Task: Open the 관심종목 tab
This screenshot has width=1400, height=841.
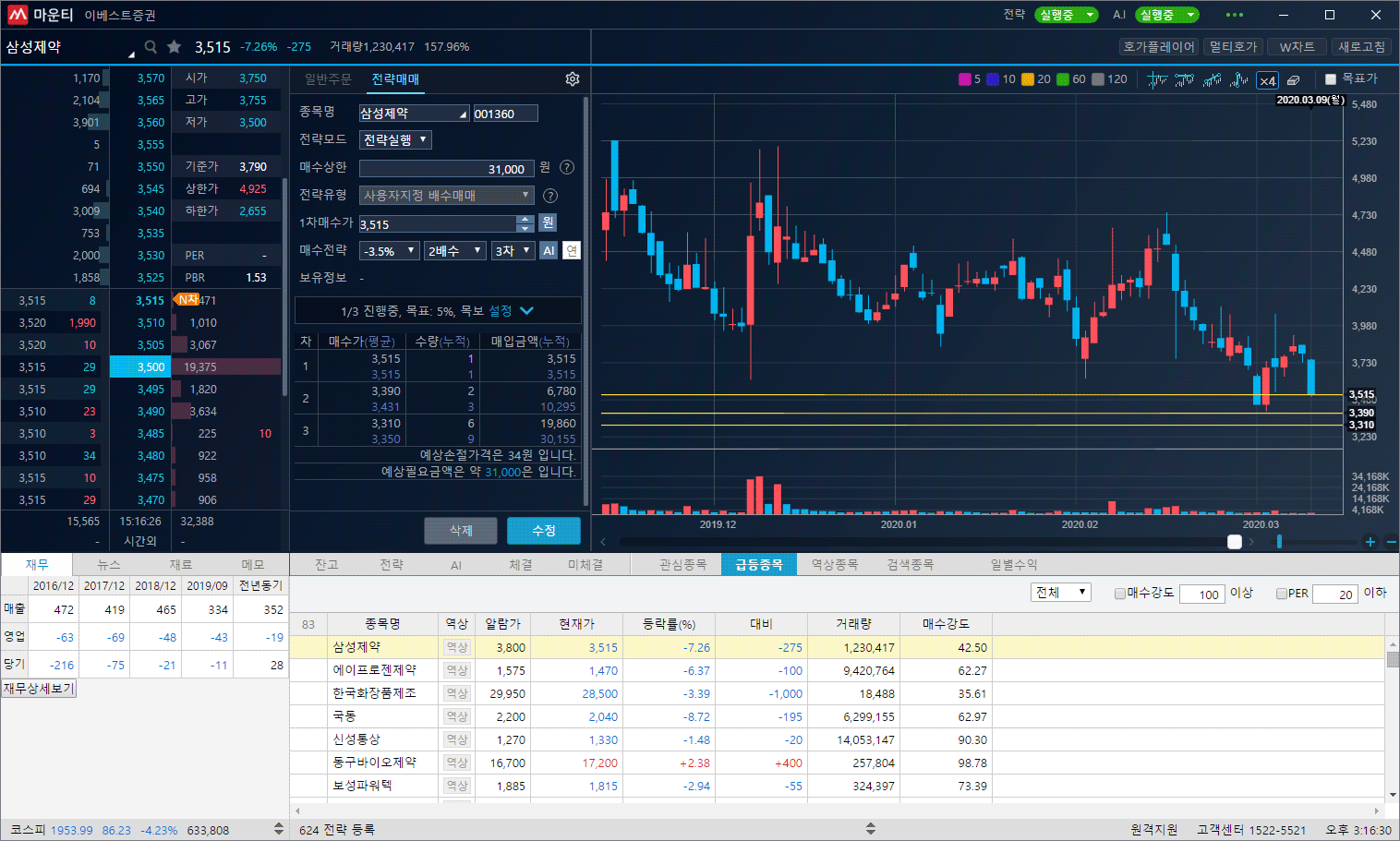Action: [x=682, y=565]
